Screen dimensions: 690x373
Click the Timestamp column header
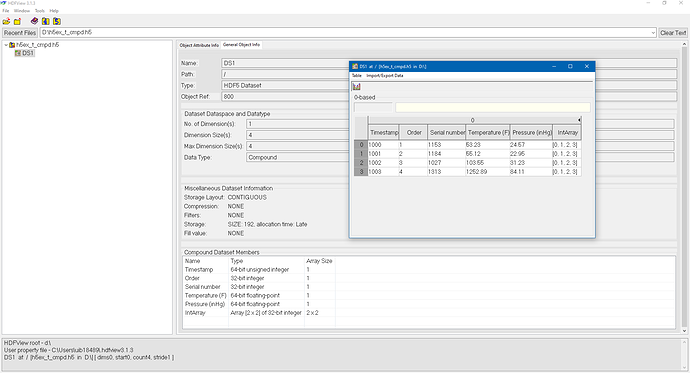point(384,132)
